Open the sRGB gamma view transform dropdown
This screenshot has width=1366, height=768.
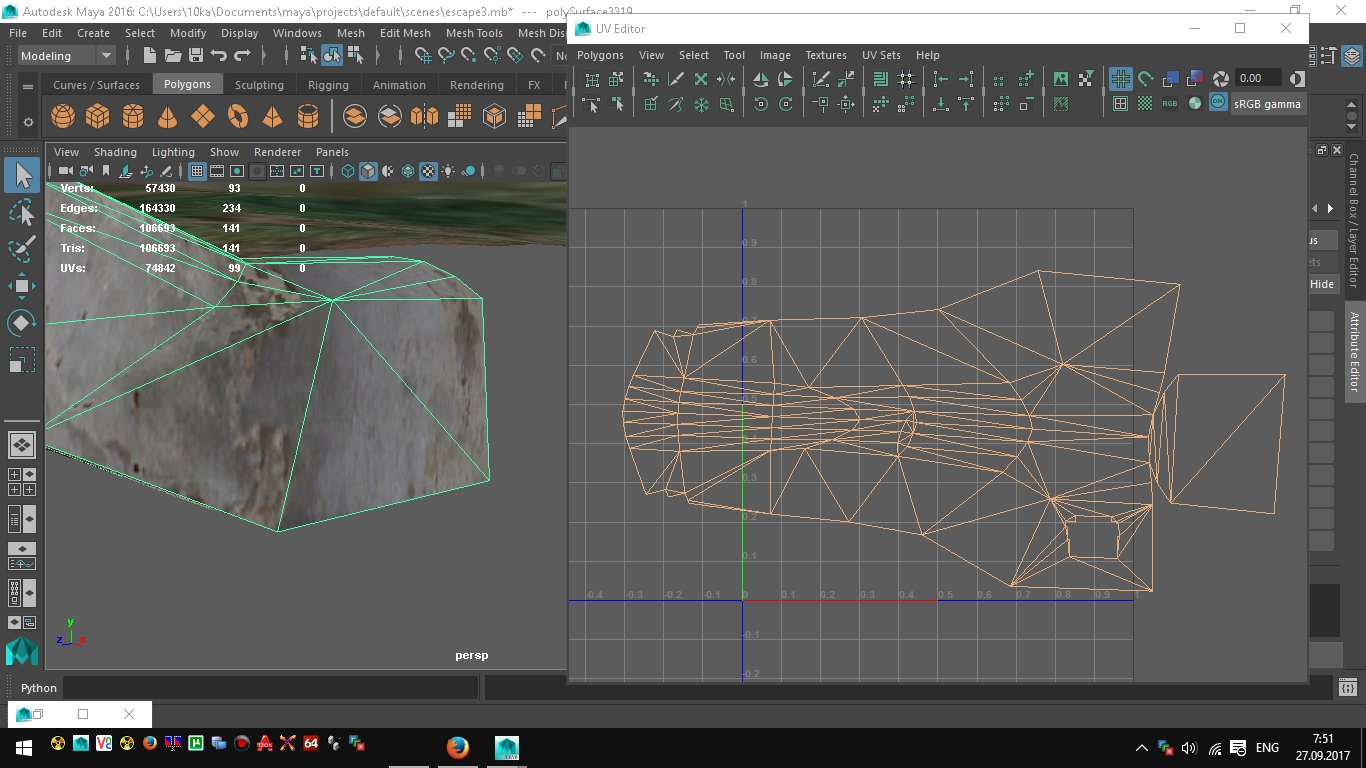(1267, 103)
